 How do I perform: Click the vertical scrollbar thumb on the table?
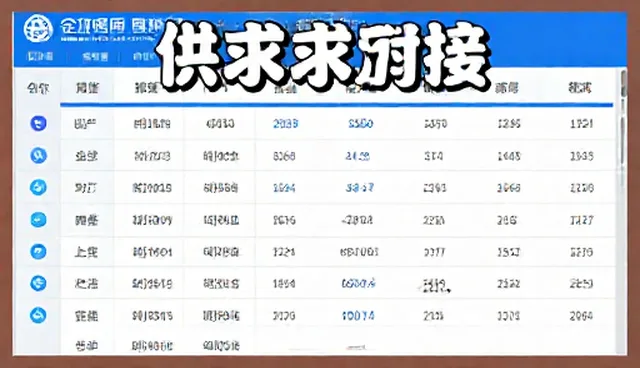(623, 84)
